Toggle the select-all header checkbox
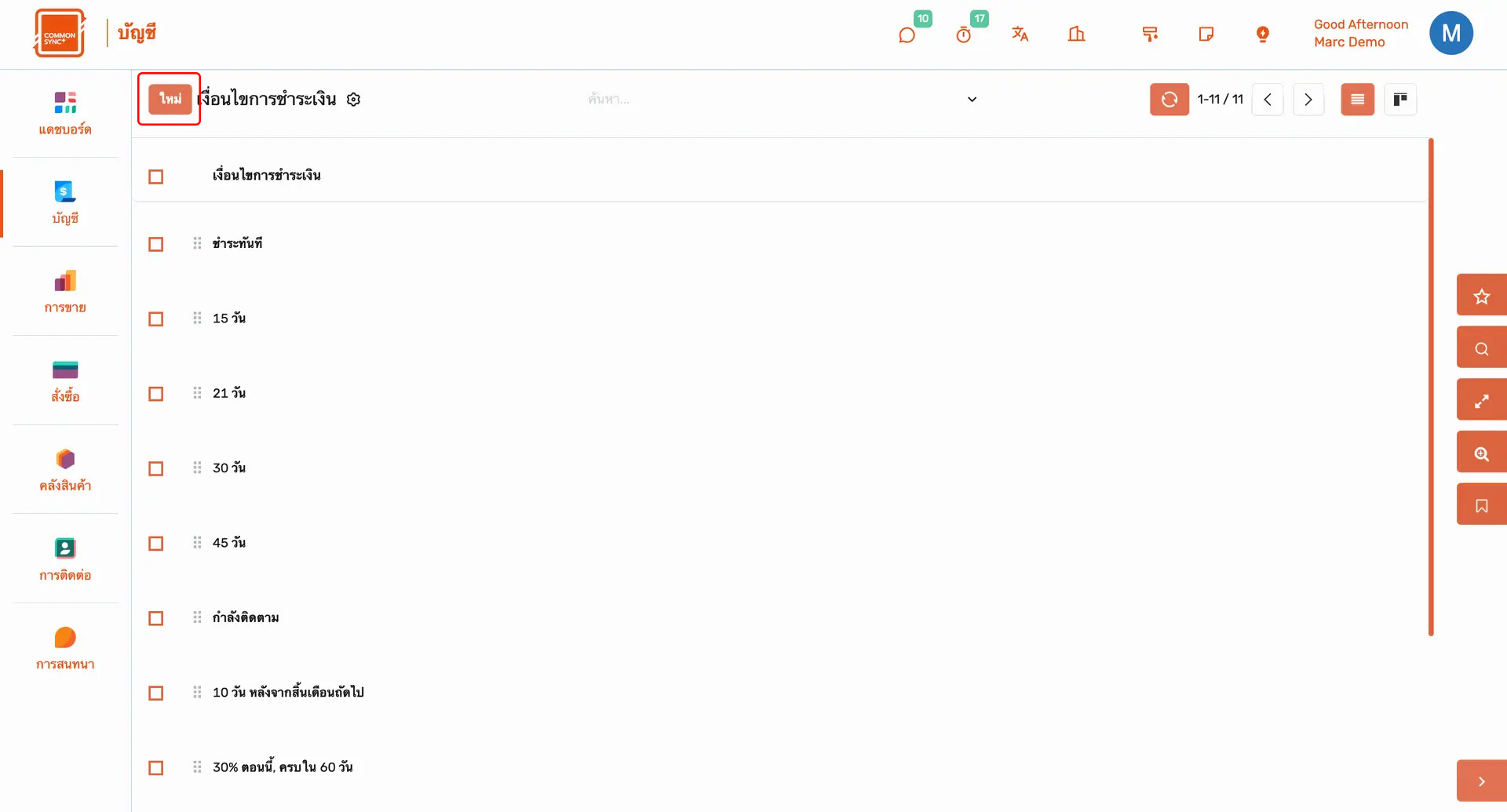This screenshot has width=1507, height=812. (x=156, y=177)
